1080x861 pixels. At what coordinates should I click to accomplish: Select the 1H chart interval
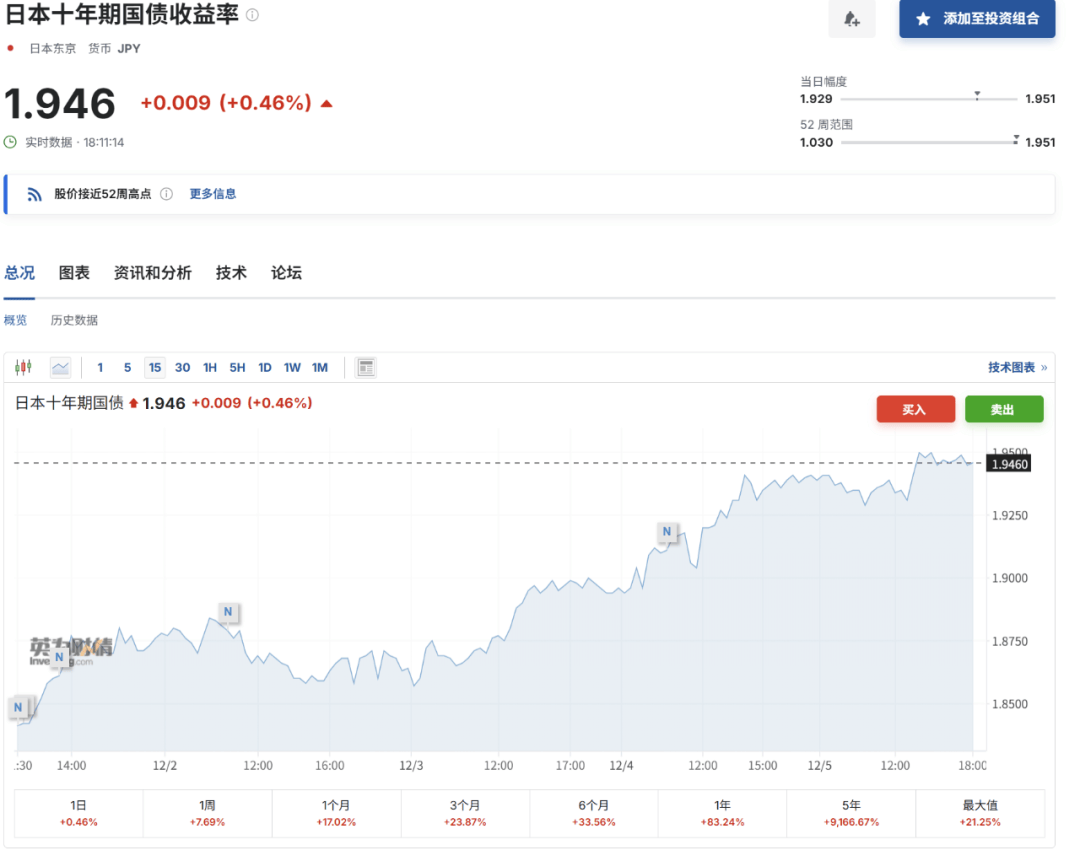click(210, 367)
